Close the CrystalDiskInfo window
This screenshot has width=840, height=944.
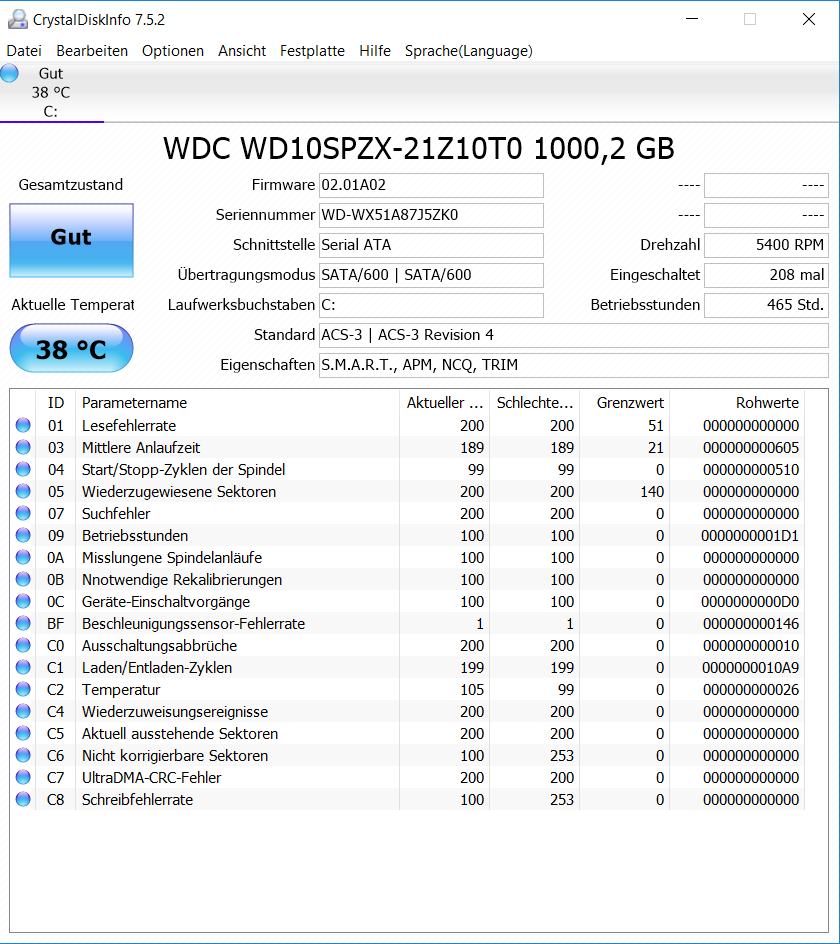click(809, 19)
